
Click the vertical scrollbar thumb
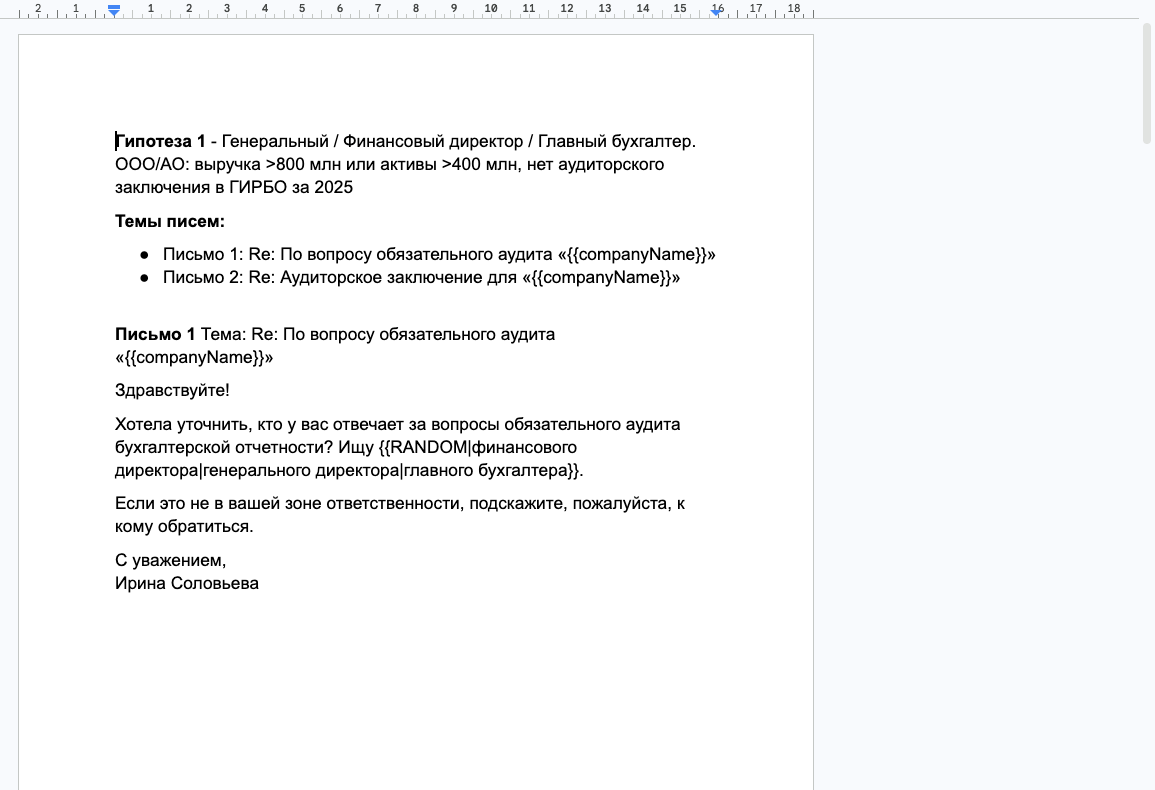[1147, 83]
